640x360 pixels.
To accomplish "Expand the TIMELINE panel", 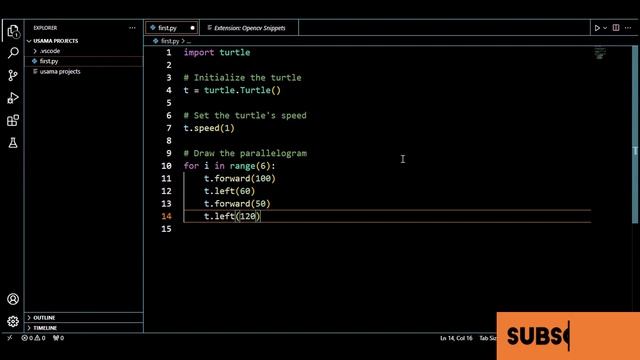I will click(x=45, y=328).
